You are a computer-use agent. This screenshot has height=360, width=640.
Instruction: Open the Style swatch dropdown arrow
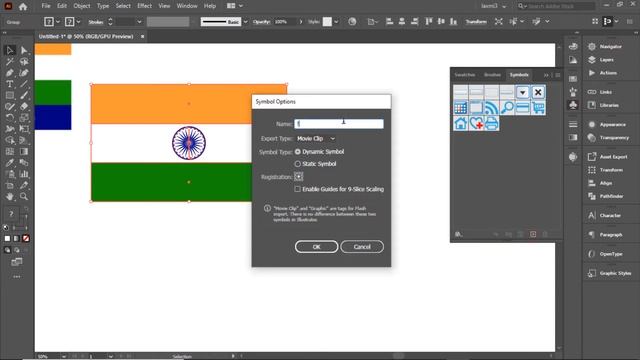pyautogui.click(x=336, y=22)
